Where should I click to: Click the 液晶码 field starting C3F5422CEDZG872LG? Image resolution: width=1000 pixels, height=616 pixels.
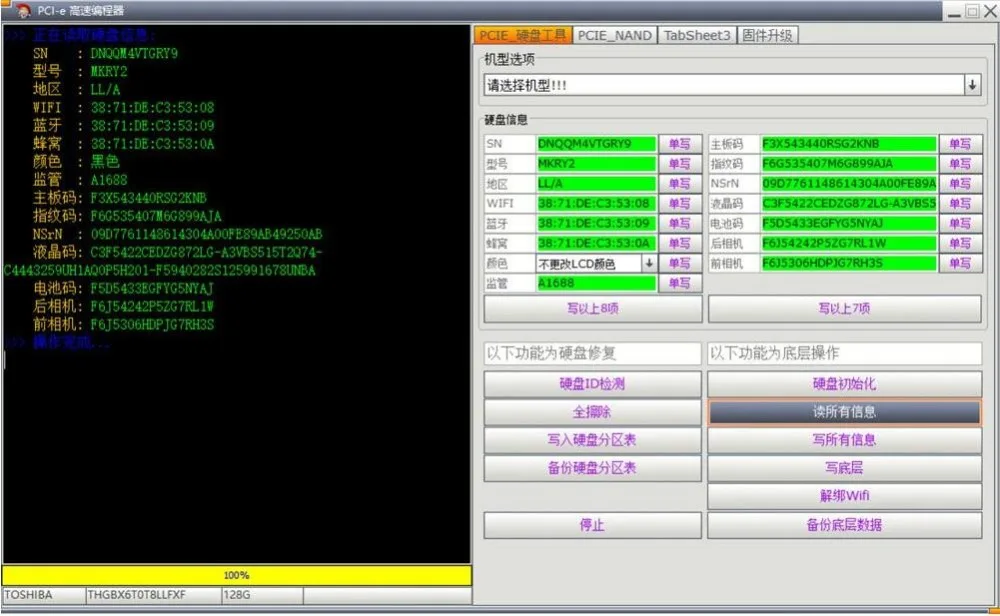pyautogui.click(x=849, y=203)
